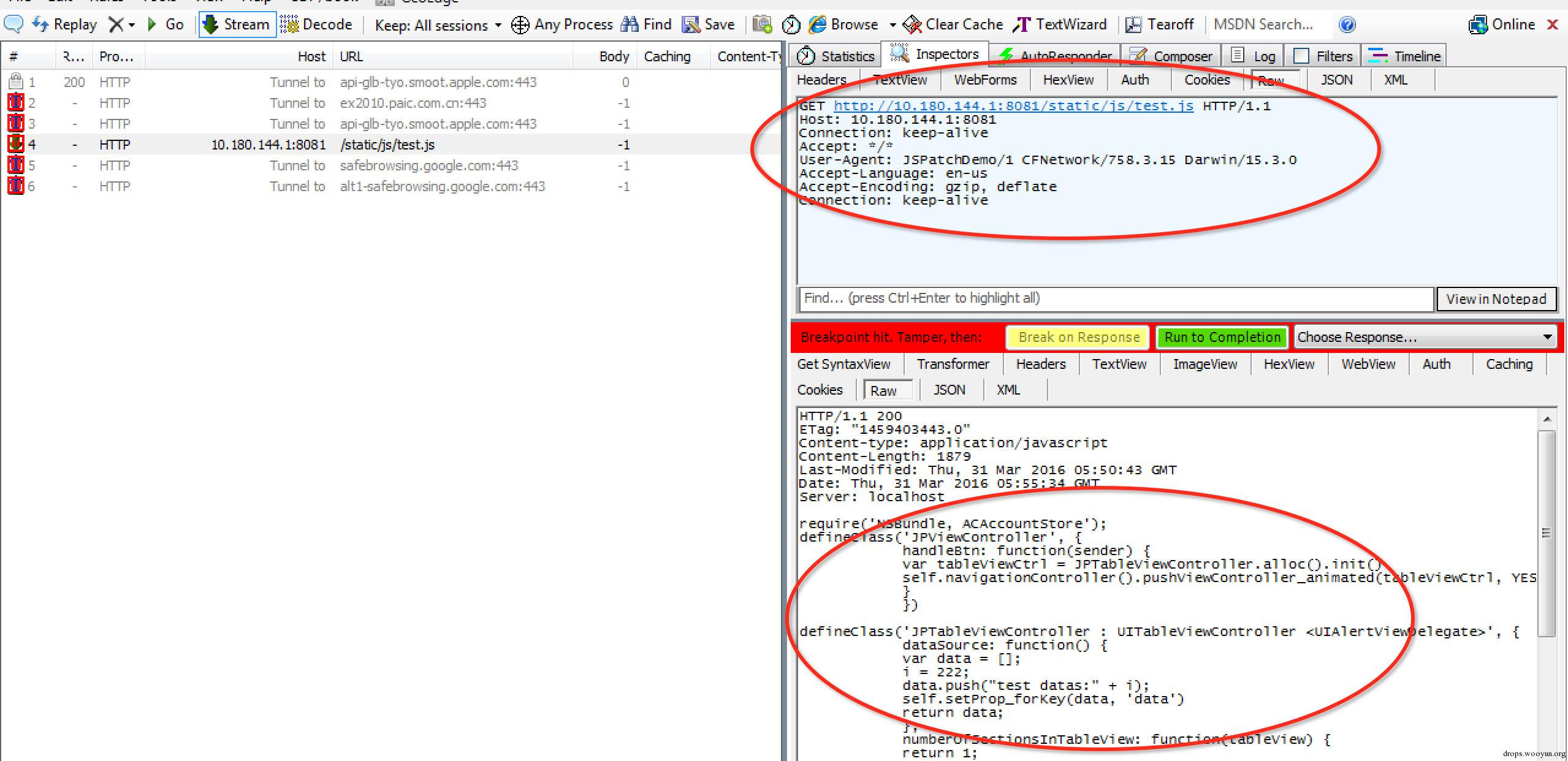Click the timer stopwatch icon
Screen dimensions: 1568x761
point(791,25)
